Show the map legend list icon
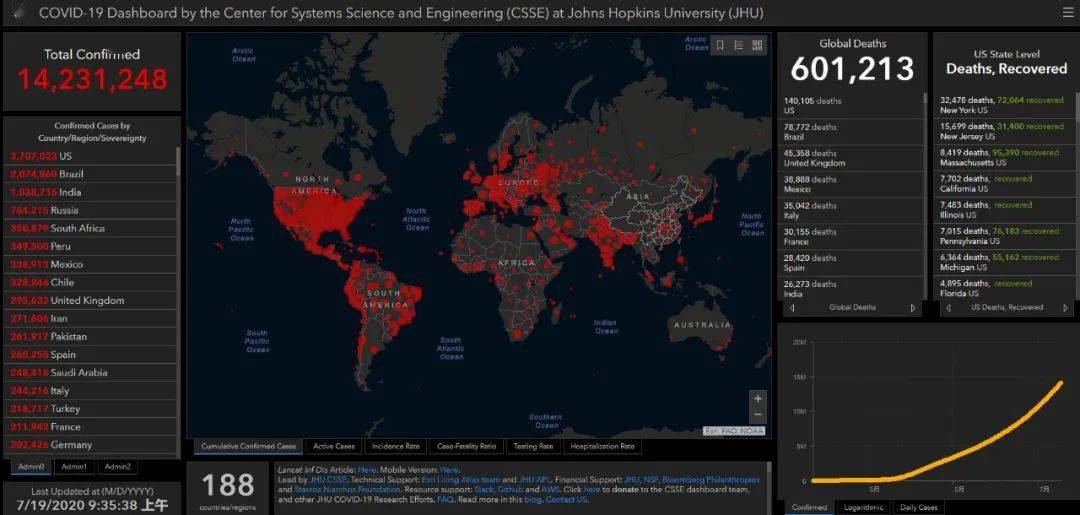This screenshot has height=515, width=1080. pos(738,45)
